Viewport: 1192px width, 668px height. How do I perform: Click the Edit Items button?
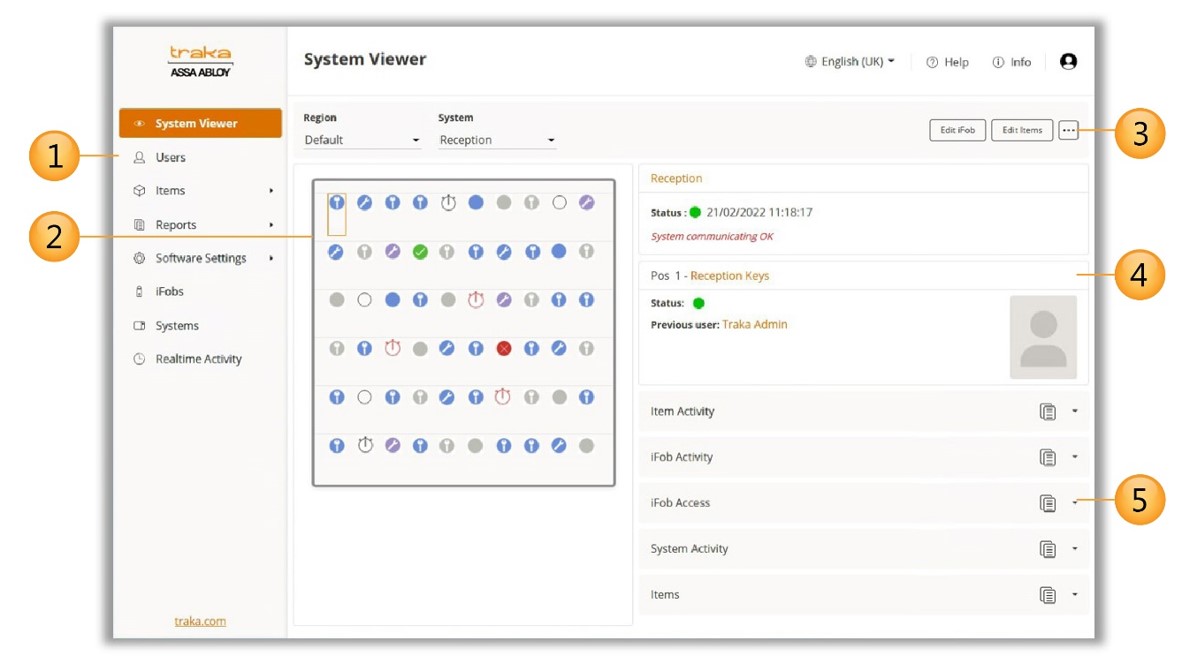point(1021,130)
